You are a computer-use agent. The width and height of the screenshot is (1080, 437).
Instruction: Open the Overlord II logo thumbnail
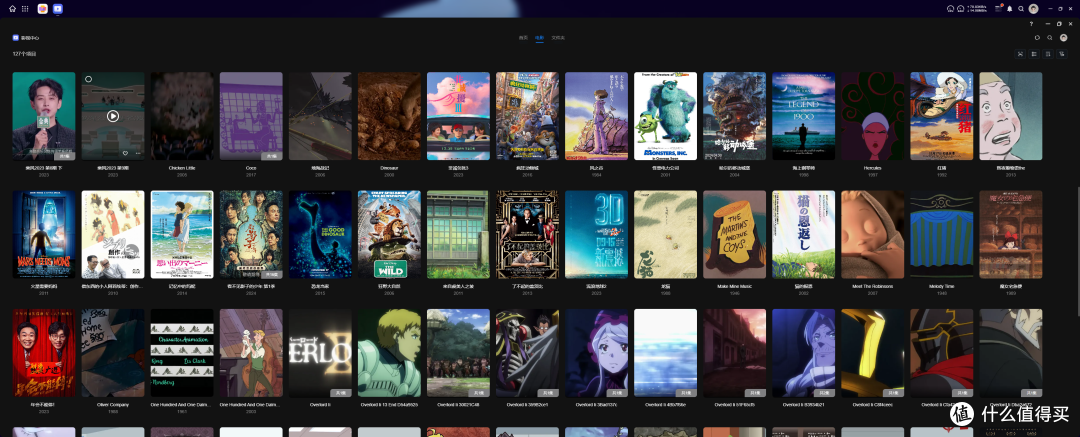click(320, 353)
